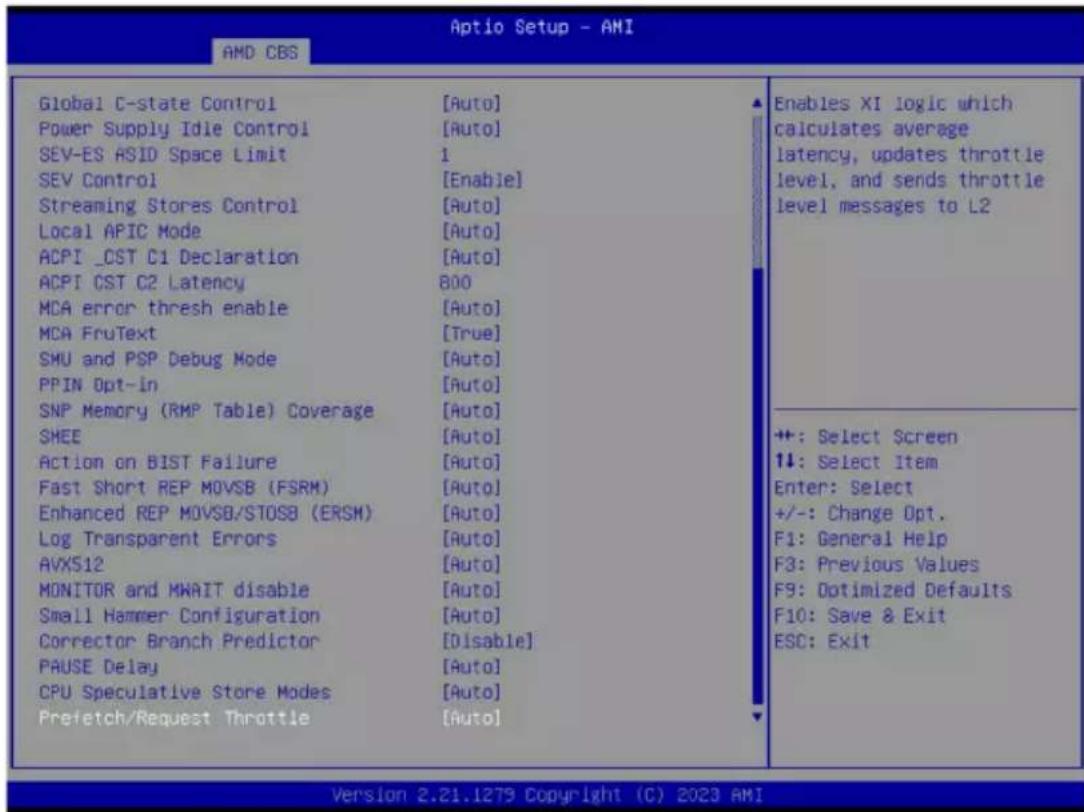Viewport: 1084px width, 812px height.
Task: Click the scrollbar up arrow
Action: pyautogui.click(x=757, y=104)
